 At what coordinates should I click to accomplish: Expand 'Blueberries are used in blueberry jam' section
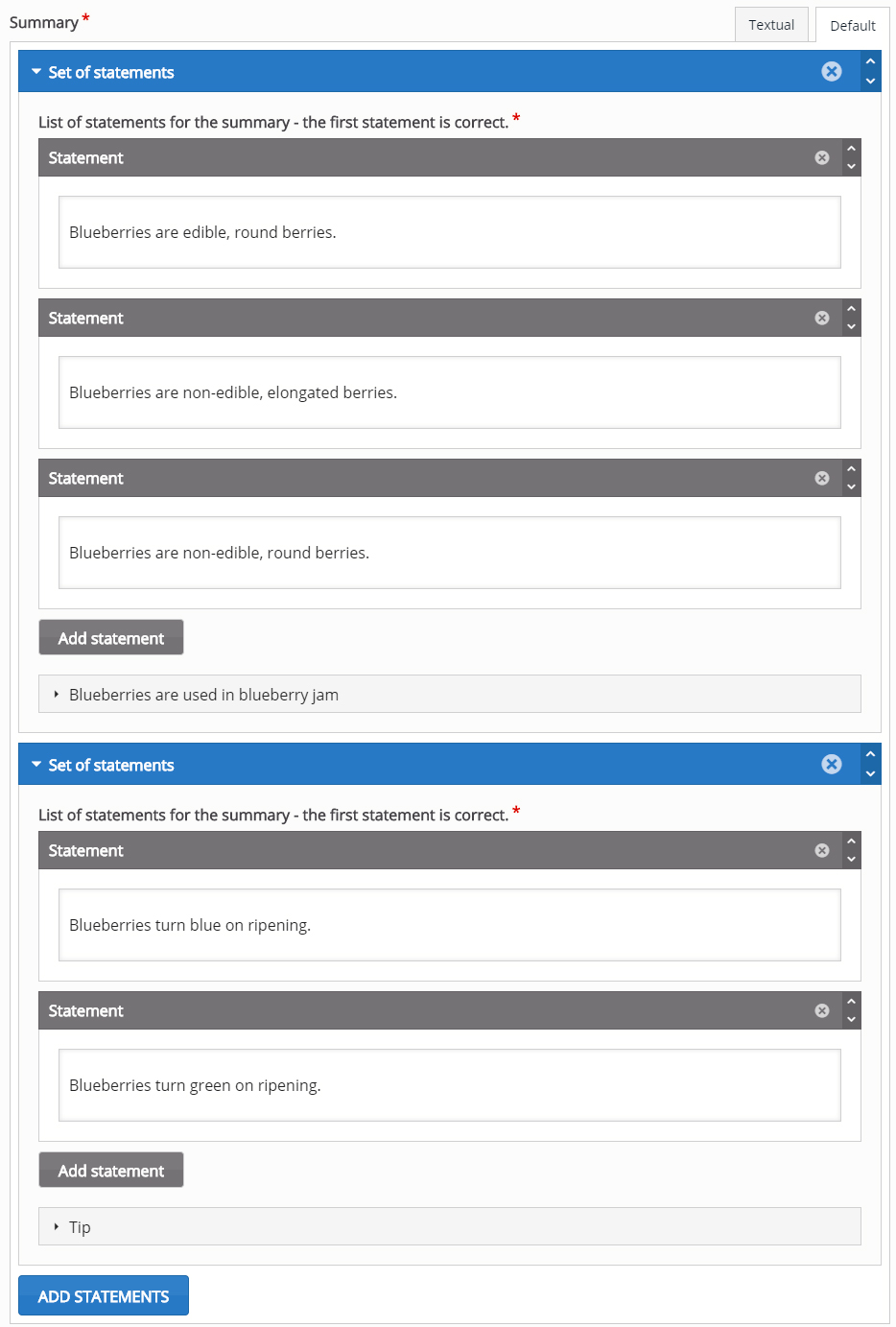click(x=450, y=694)
